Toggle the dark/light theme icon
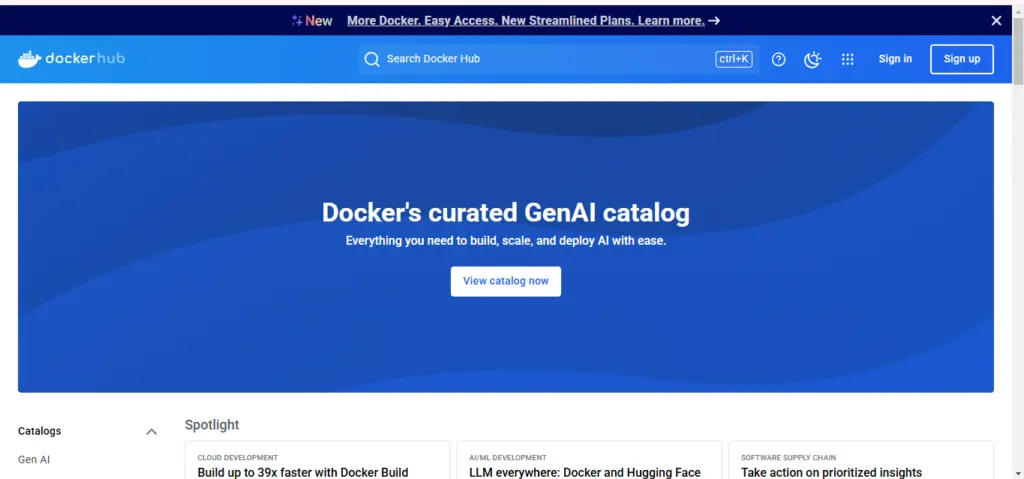 813,59
